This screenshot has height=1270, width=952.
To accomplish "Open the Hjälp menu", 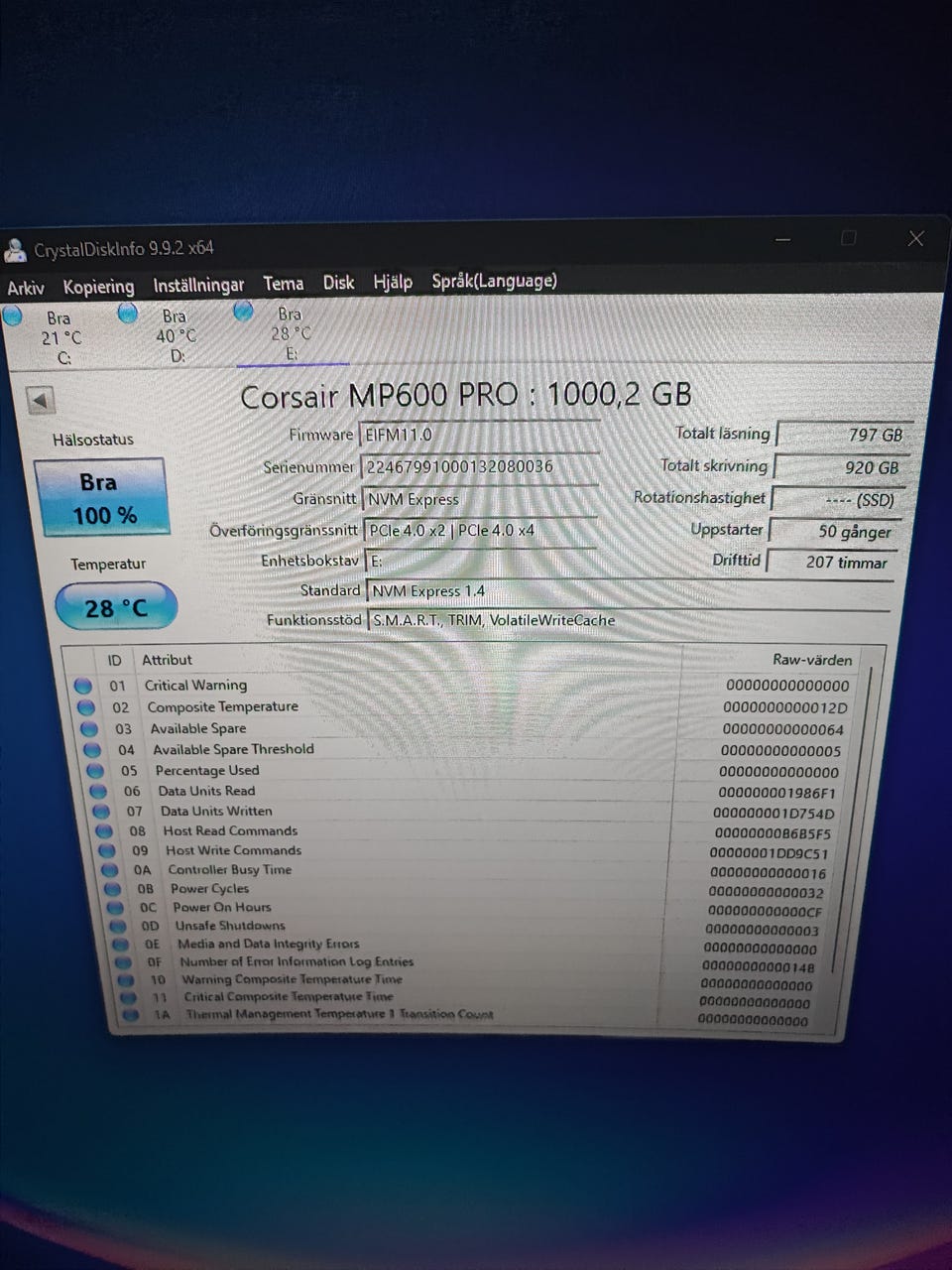I will pyautogui.click(x=393, y=282).
